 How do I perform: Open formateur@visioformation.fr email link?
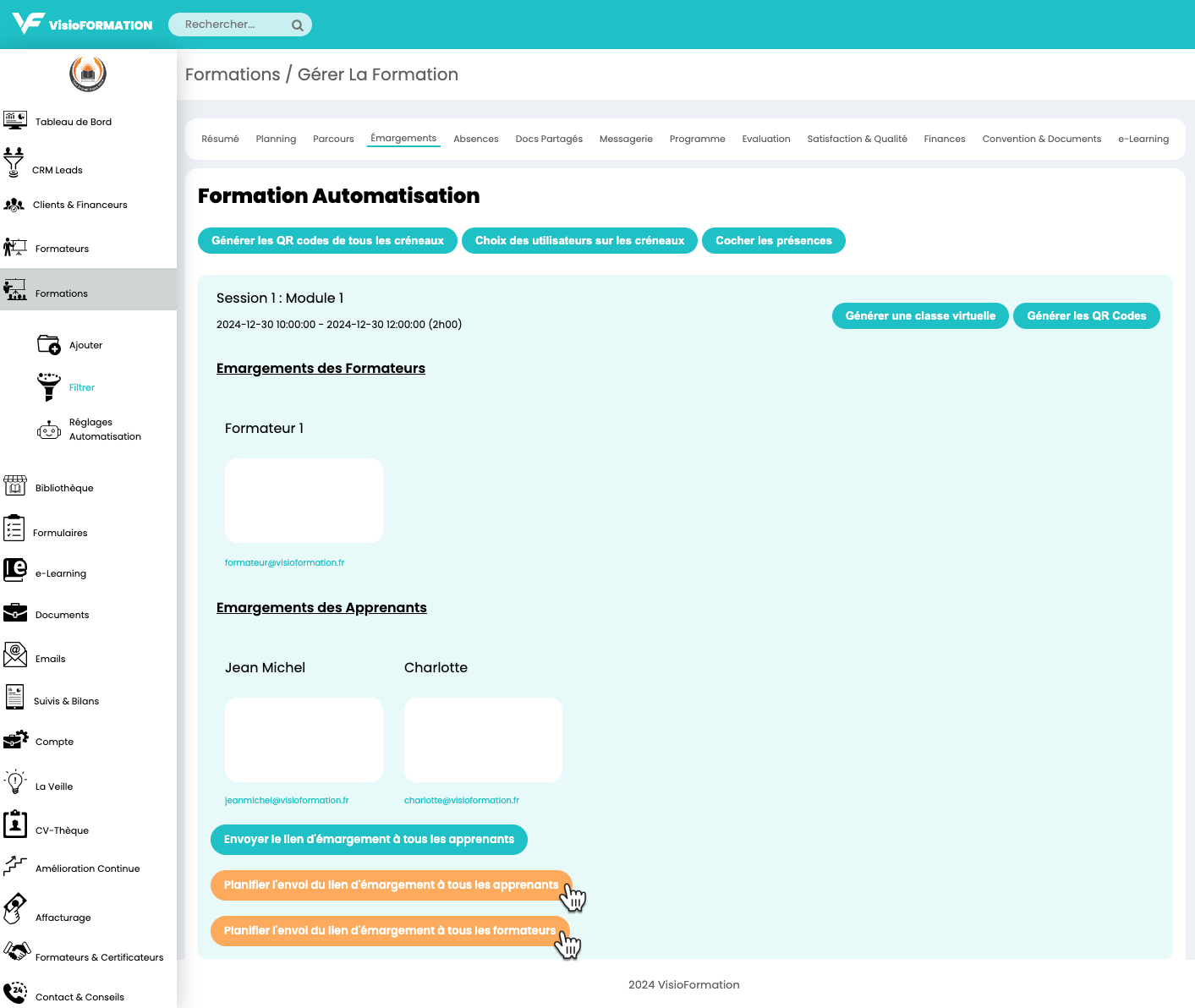pyautogui.click(x=284, y=562)
